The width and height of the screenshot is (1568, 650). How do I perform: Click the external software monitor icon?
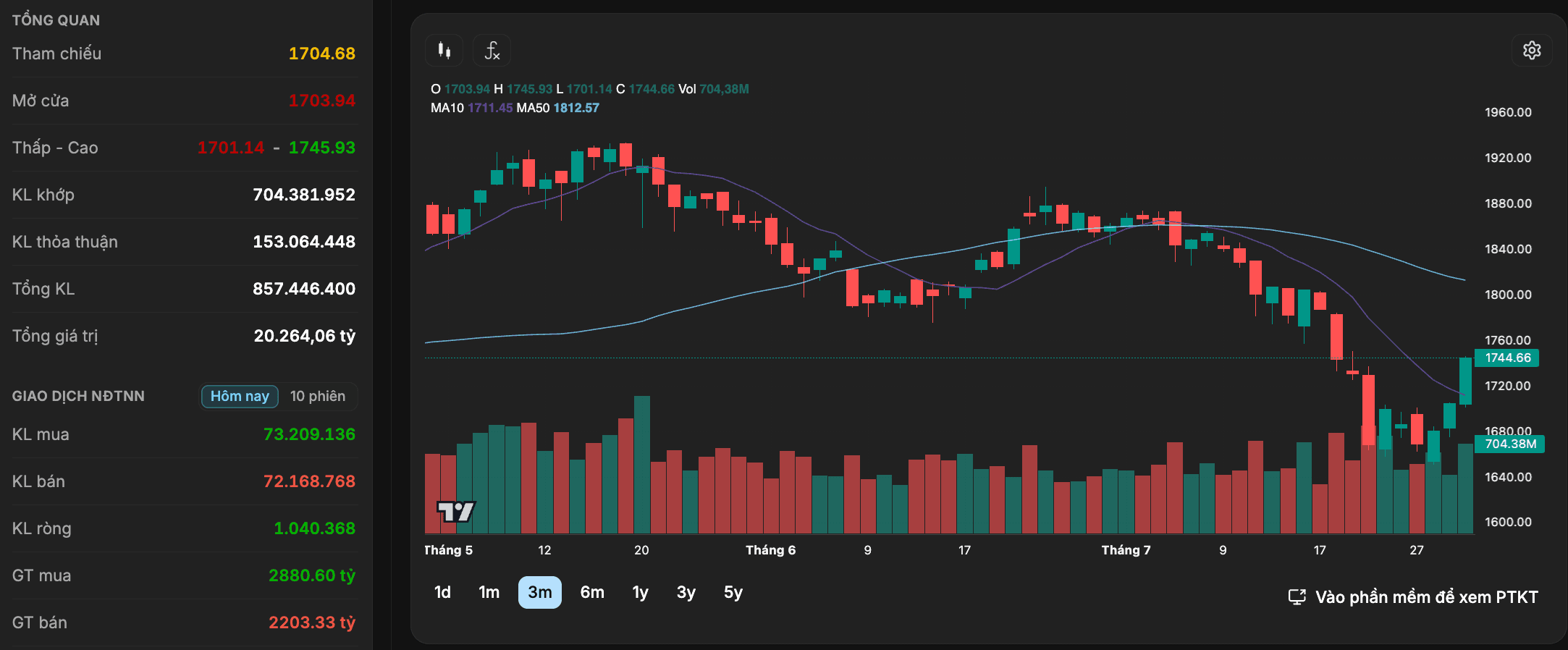[1297, 597]
